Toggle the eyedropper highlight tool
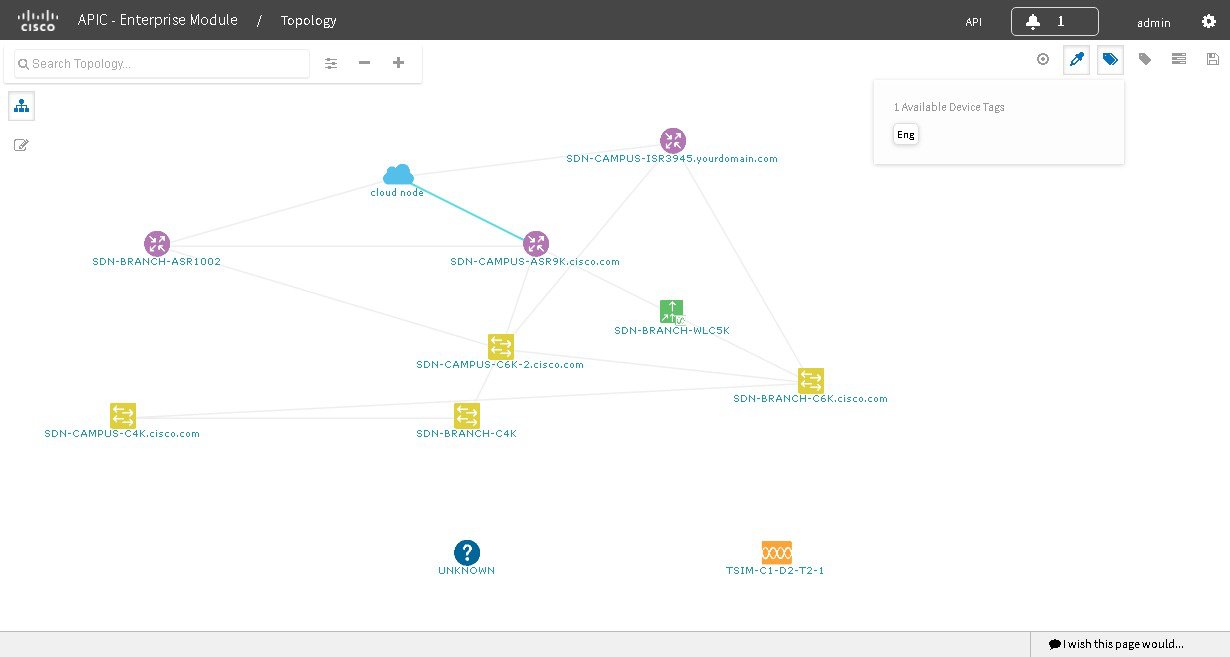Image resolution: width=1230 pixels, height=657 pixels. pyautogui.click(x=1076, y=60)
